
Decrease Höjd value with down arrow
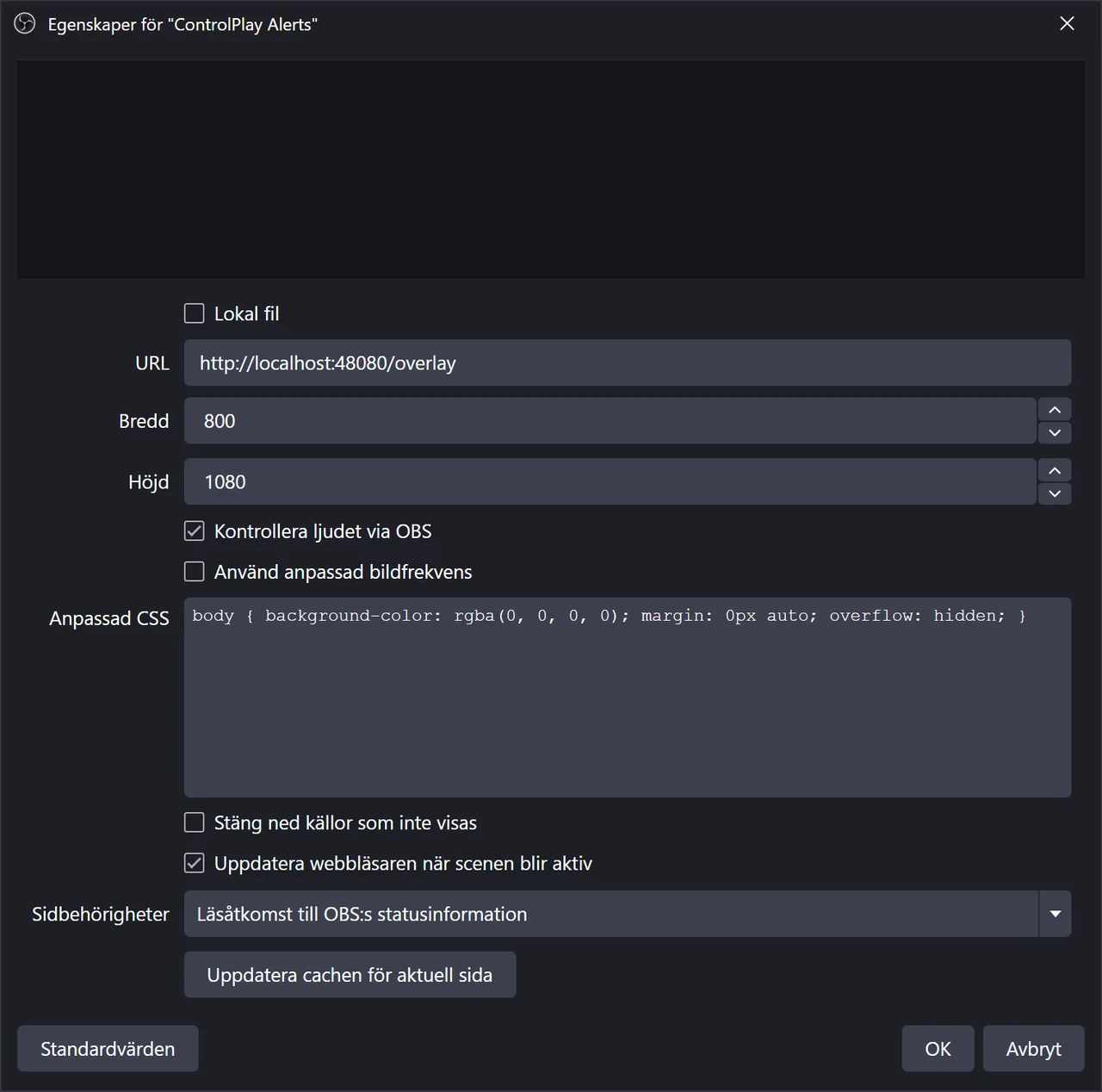click(1055, 493)
